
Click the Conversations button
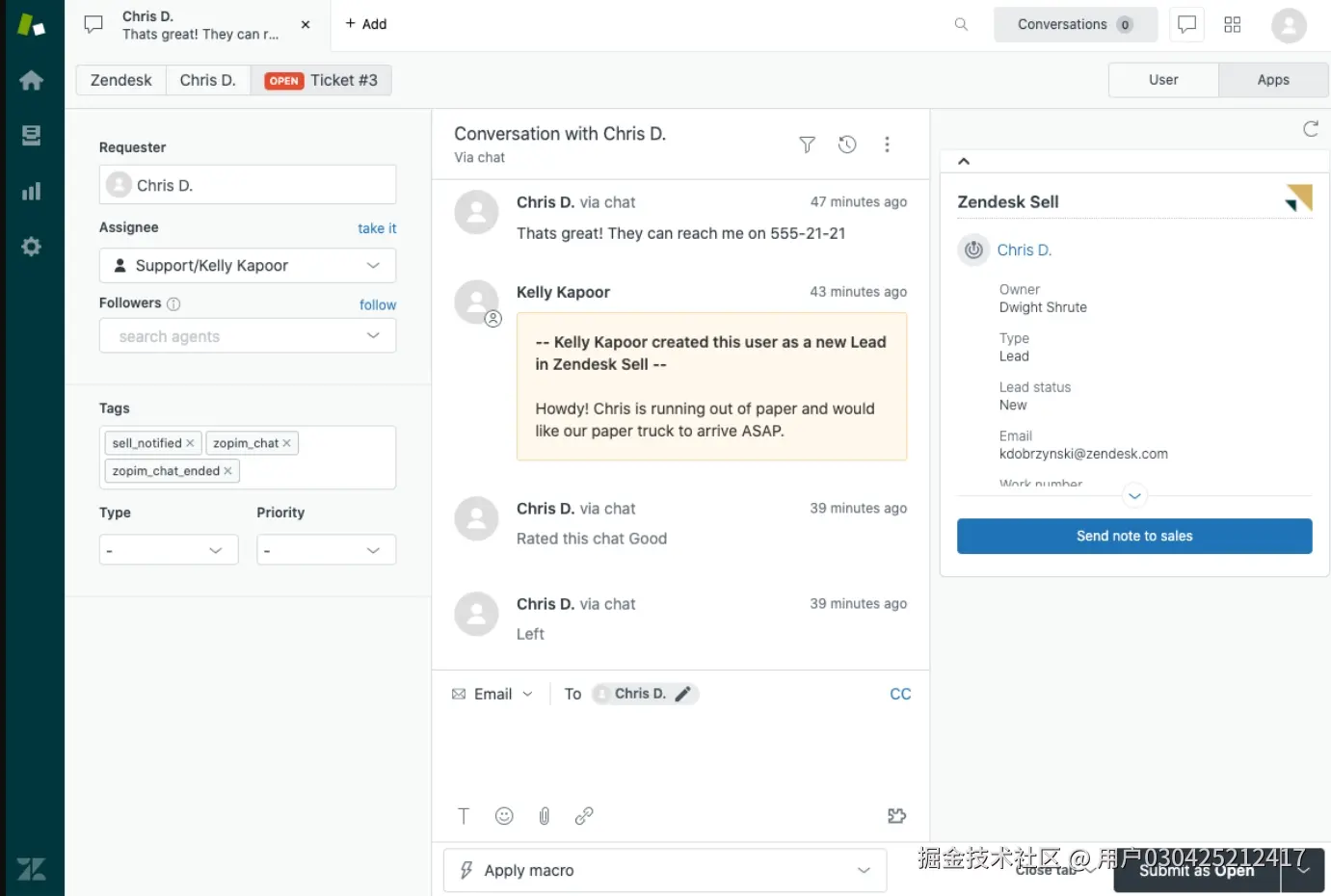[x=1076, y=24]
